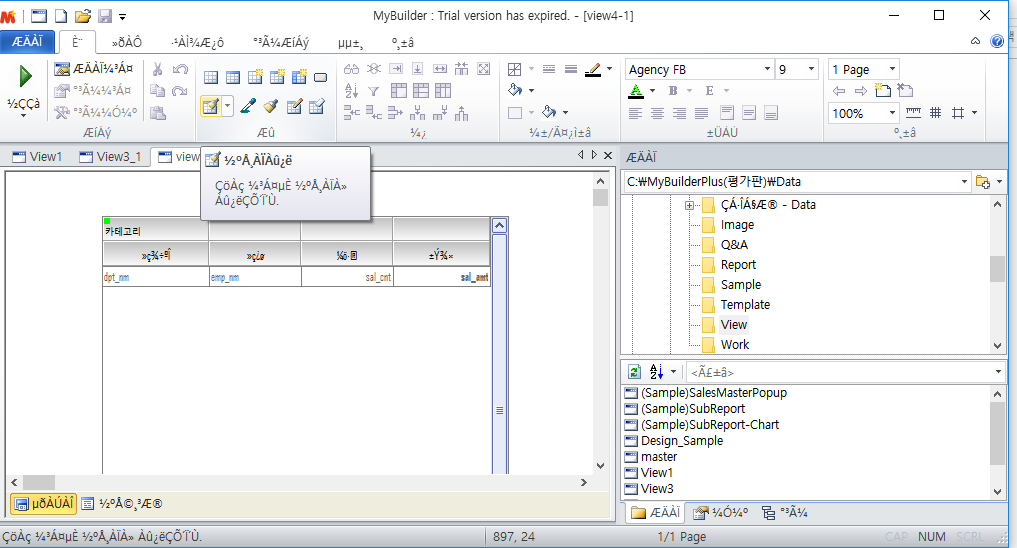The height and width of the screenshot is (548, 1017).
Task: Toggle bottom vertical alignment
Action: 771,113
